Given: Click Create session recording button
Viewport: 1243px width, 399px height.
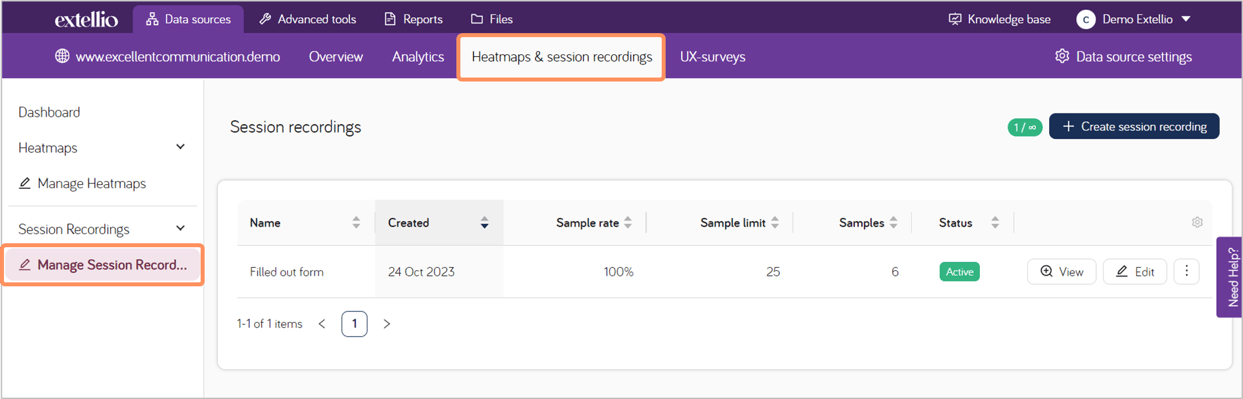Looking at the screenshot, I should tap(1134, 127).
